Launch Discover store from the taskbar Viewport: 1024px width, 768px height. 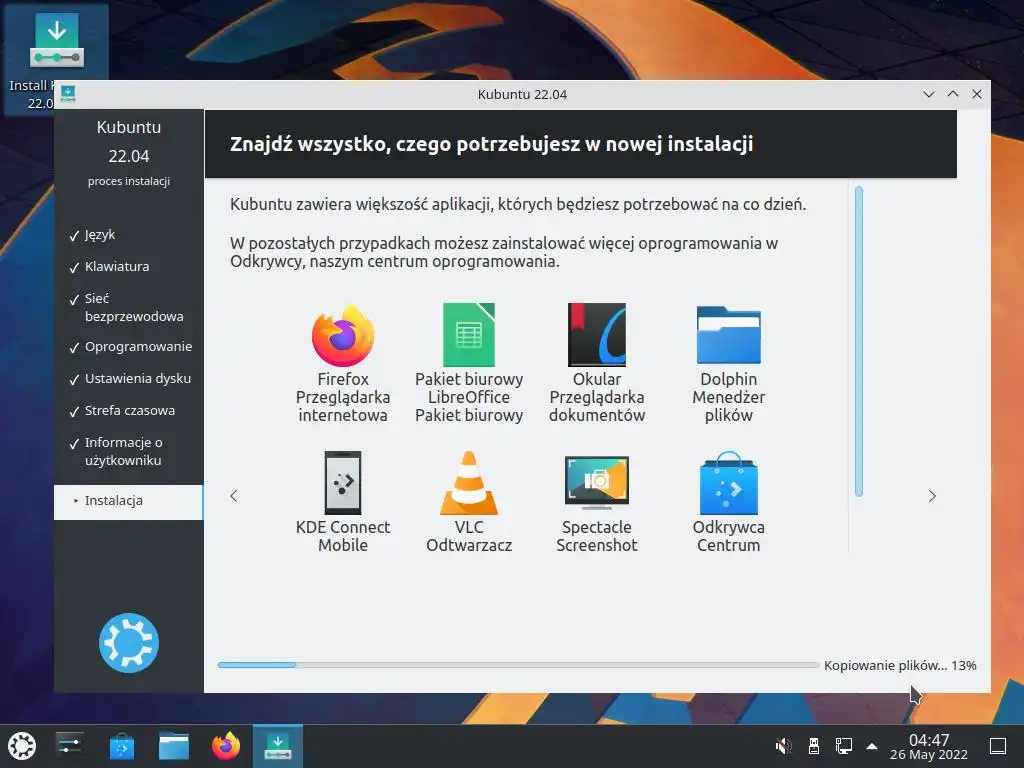click(x=121, y=746)
